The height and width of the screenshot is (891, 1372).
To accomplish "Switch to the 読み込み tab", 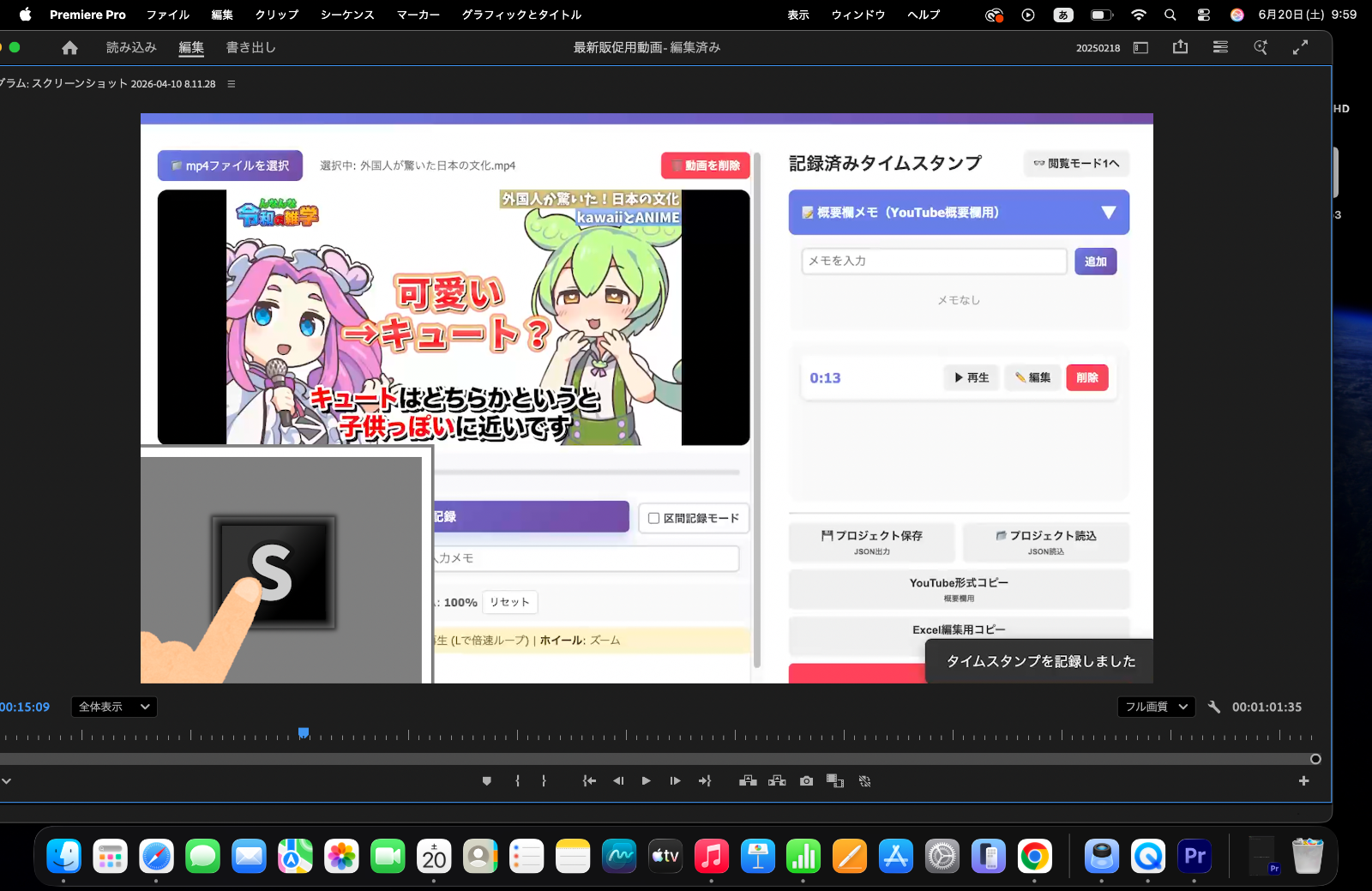I will 131,48.
